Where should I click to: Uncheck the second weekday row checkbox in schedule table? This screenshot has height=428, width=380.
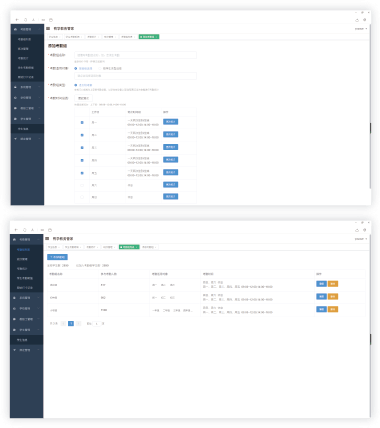click(82, 135)
